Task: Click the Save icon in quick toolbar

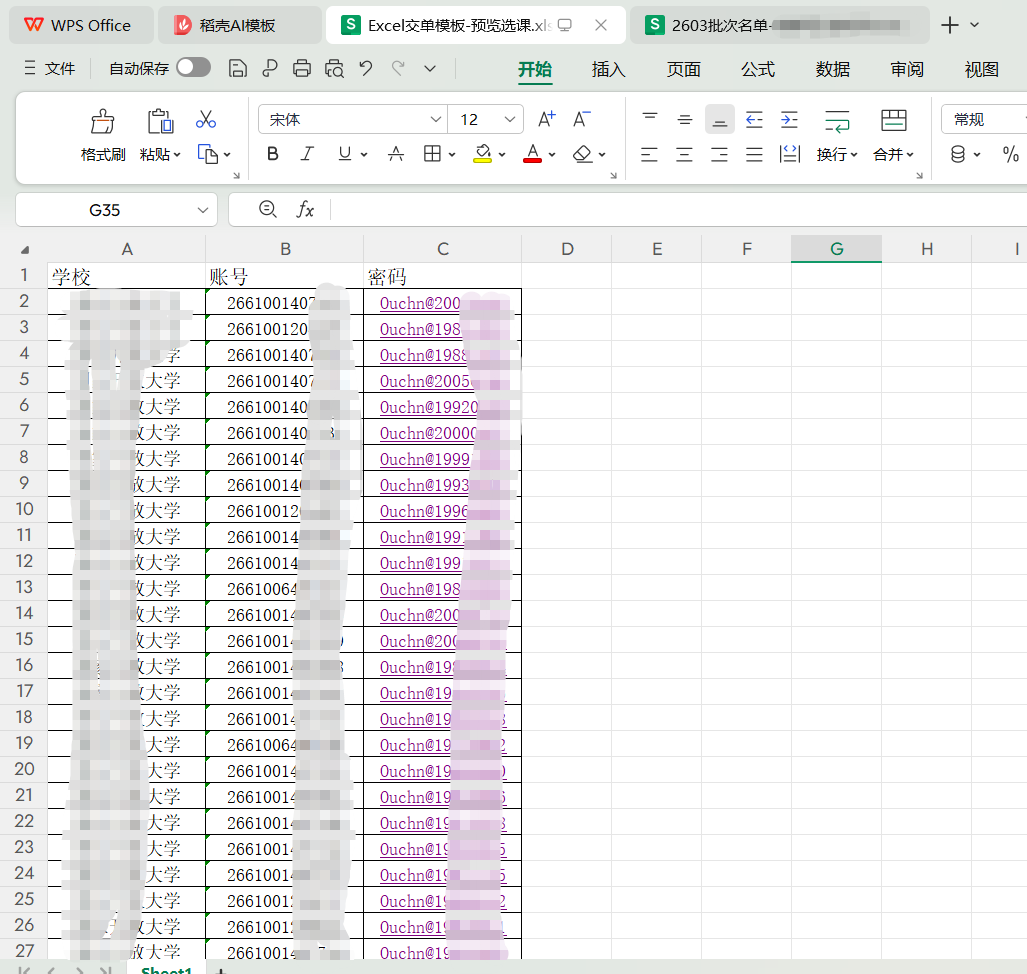Action: click(x=238, y=68)
